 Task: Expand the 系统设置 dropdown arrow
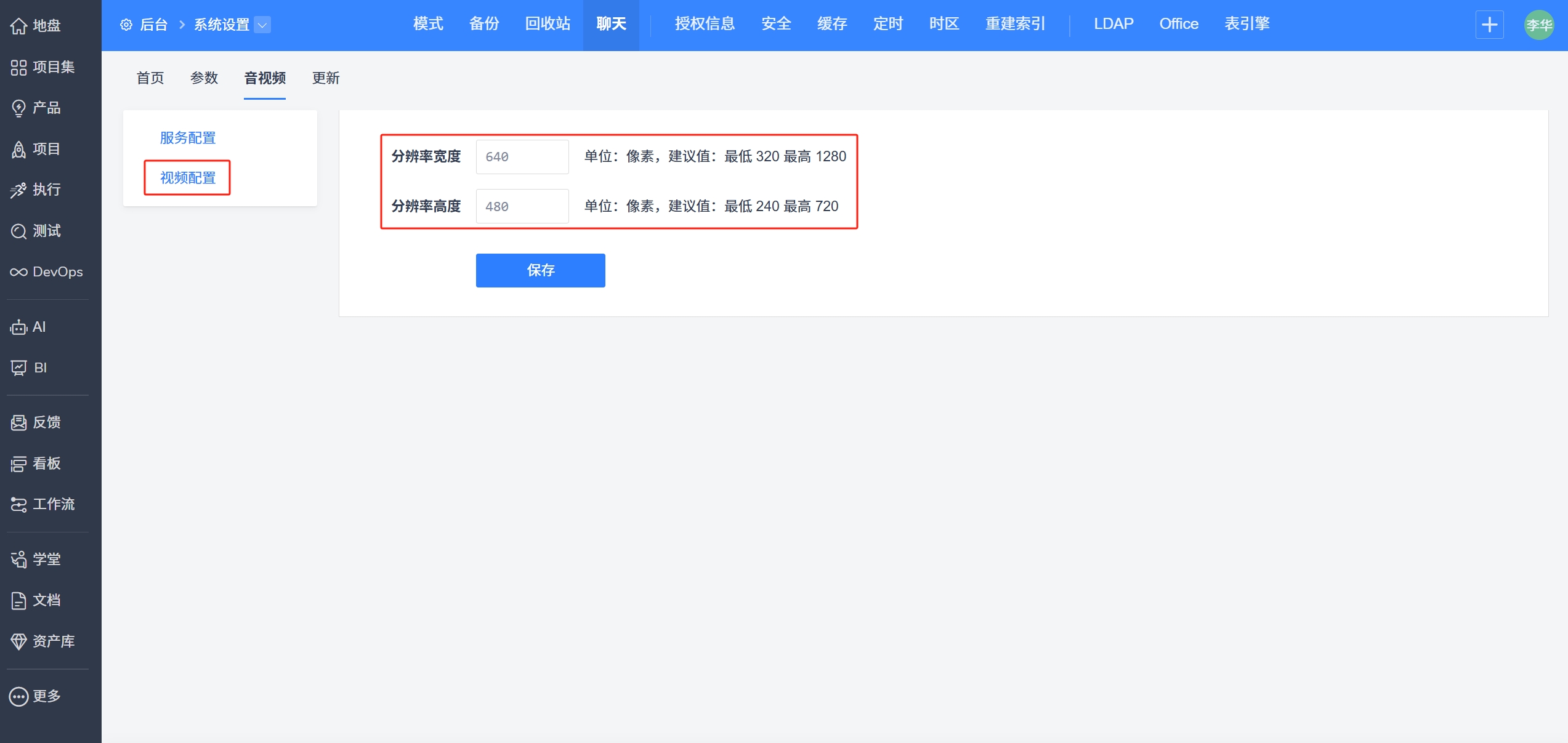(x=262, y=25)
